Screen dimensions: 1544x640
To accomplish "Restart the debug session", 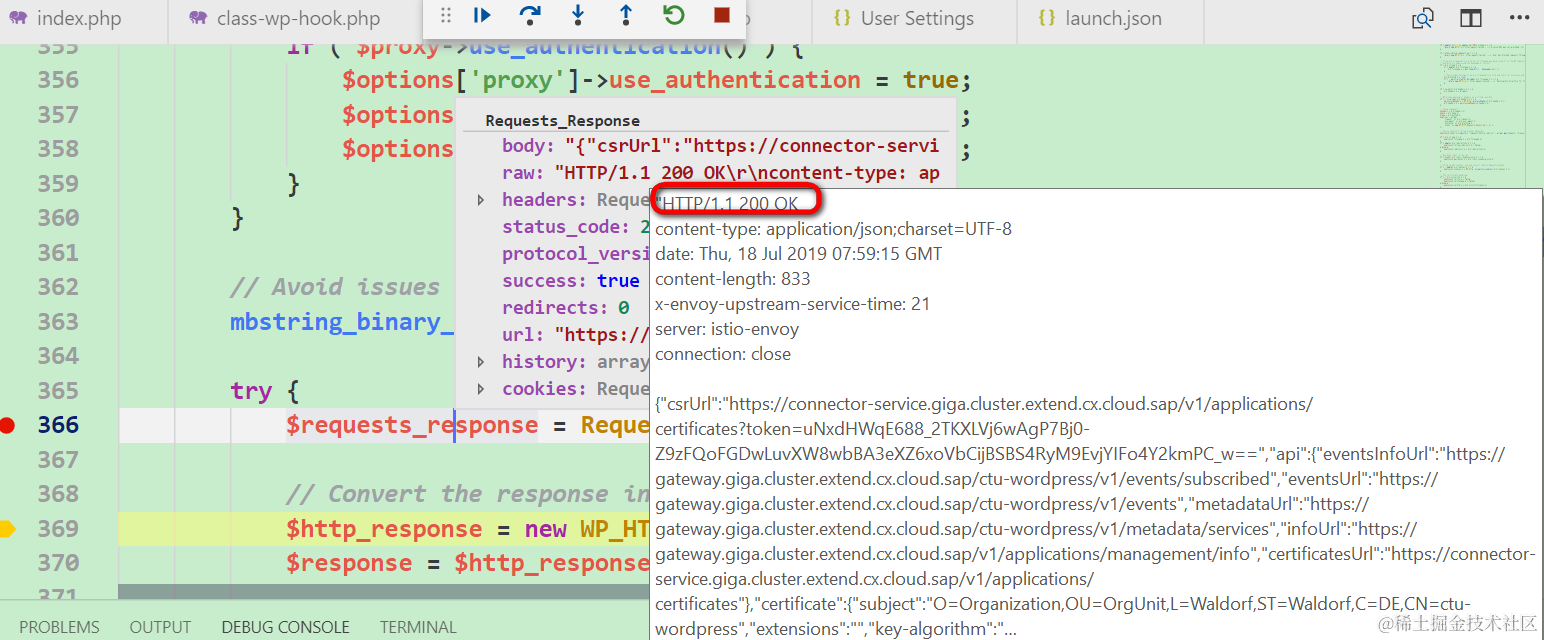I will pos(674,15).
